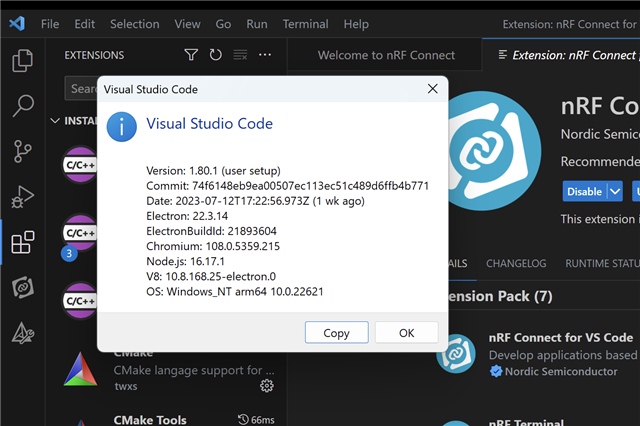Refresh the extensions list
Image resolution: width=640 pixels, height=426 pixels.
216,55
